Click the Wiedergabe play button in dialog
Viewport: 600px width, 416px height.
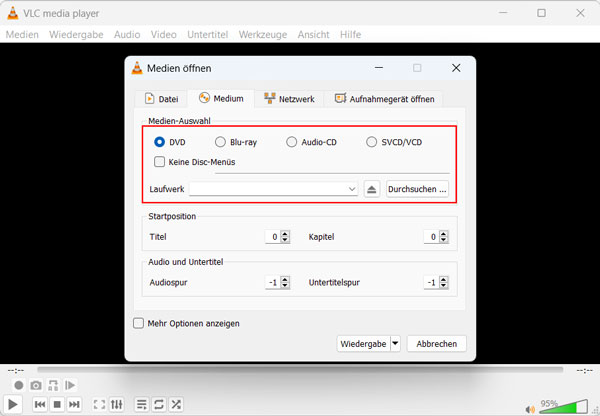(364, 344)
